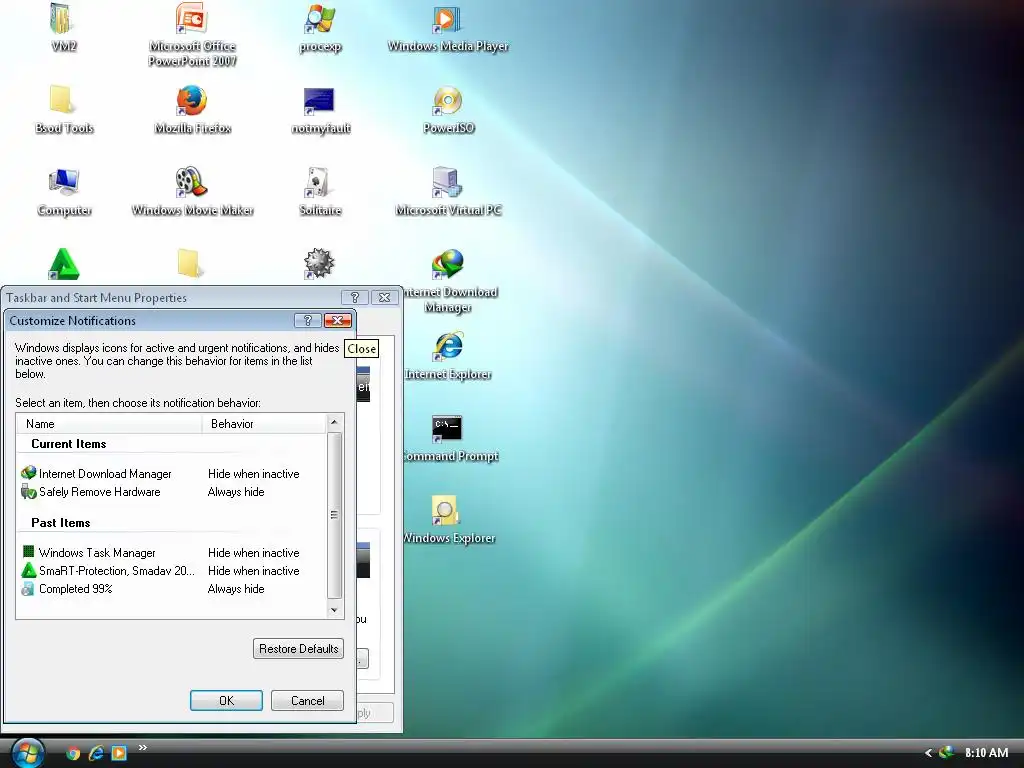Viewport: 1024px width, 768px height.
Task: Select Internet Download Manager list row
Action: point(172,473)
